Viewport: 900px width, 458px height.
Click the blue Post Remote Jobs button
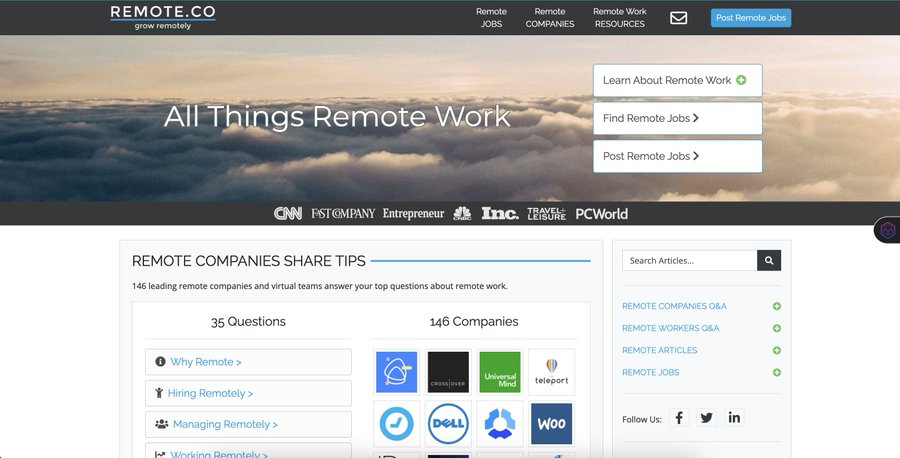pyautogui.click(x=751, y=18)
